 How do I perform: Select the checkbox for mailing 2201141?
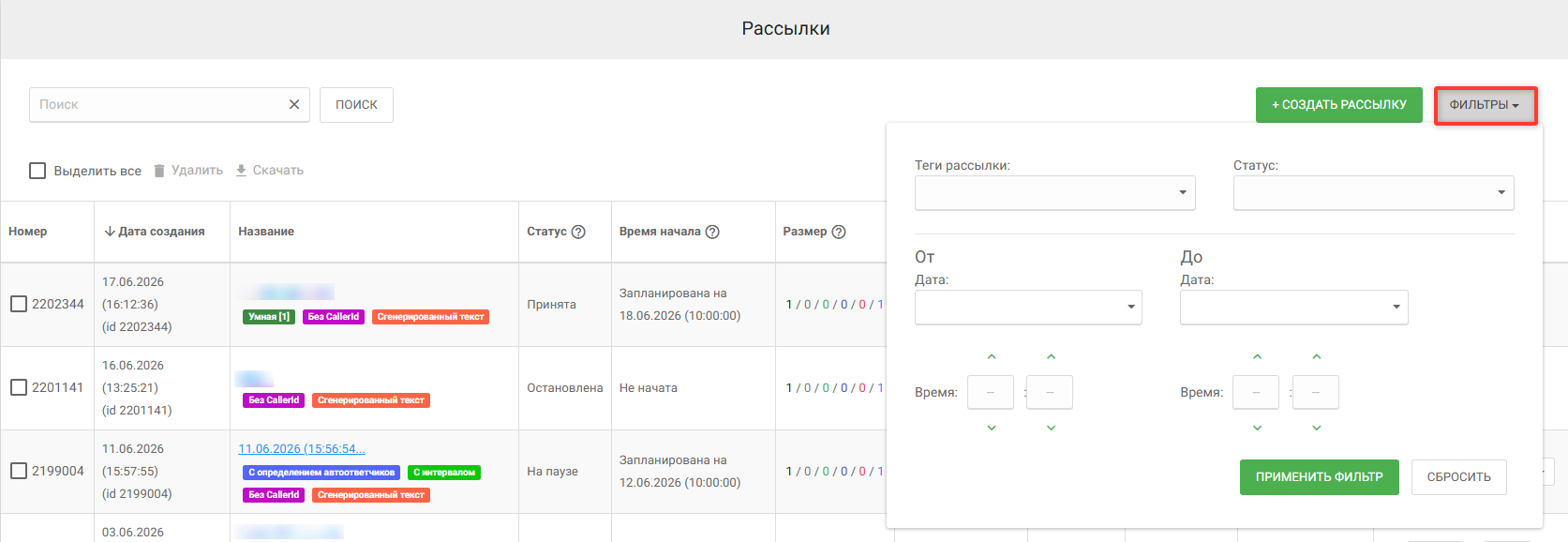click(19, 387)
